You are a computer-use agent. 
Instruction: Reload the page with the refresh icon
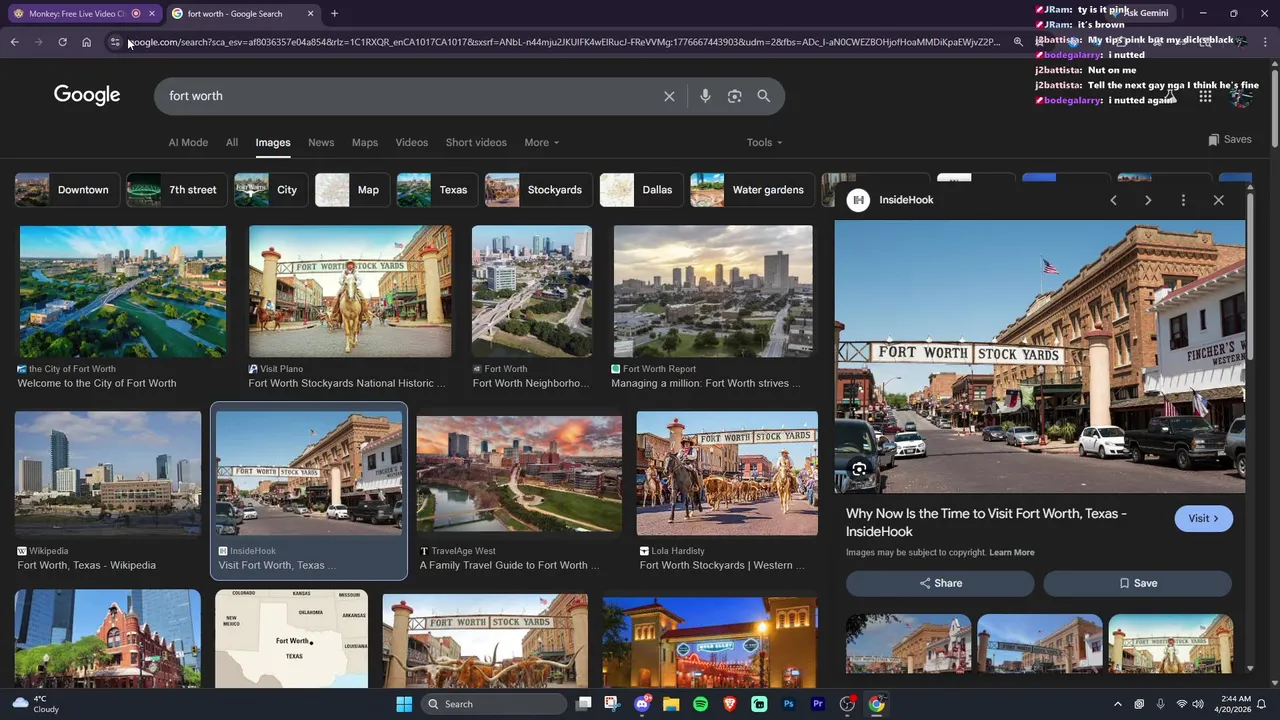click(x=62, y=42)
